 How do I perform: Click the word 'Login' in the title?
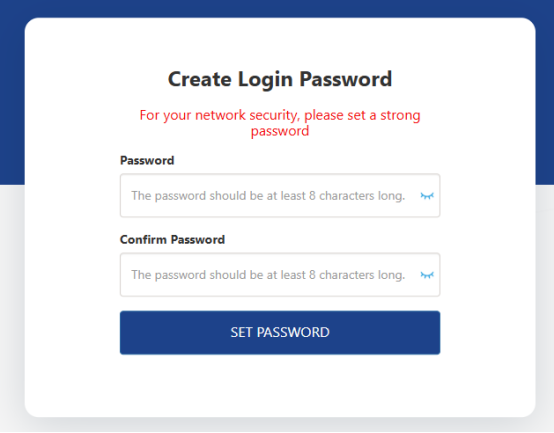(265, 79)
